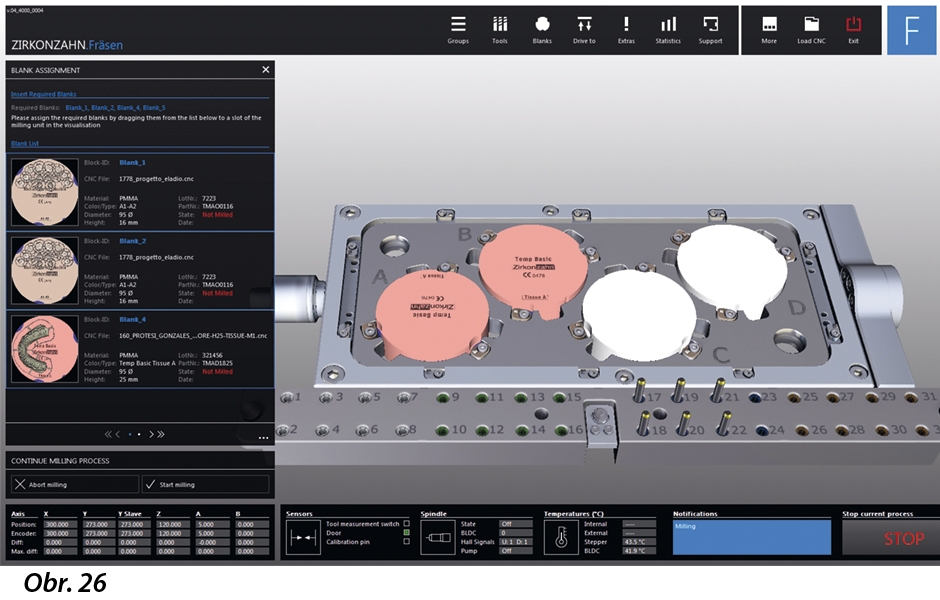
Task: Click Hall Signals value field
Action: click(516, 542)
